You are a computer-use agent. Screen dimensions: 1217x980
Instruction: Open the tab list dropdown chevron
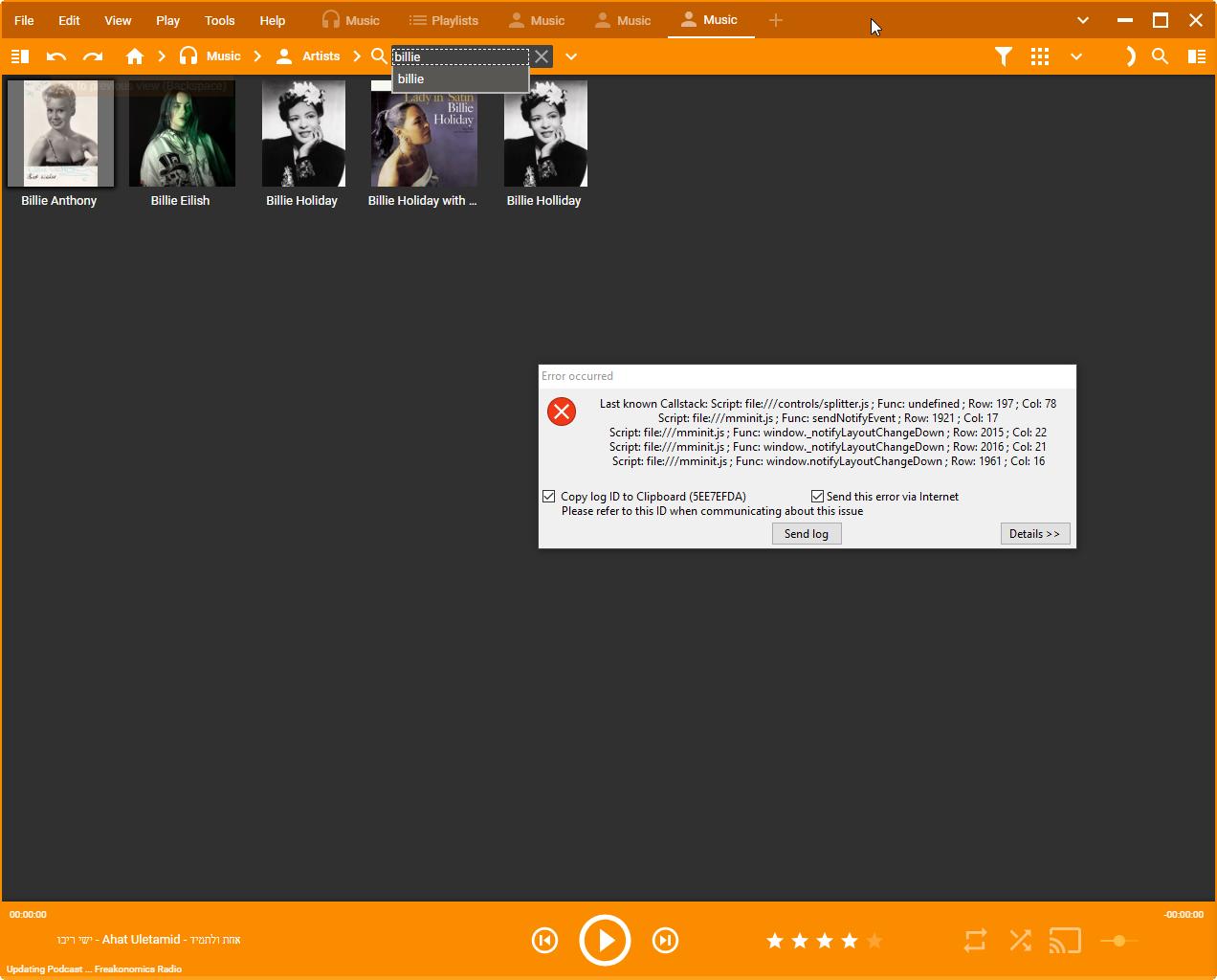pyautogui.click(x=1083, y=20)
